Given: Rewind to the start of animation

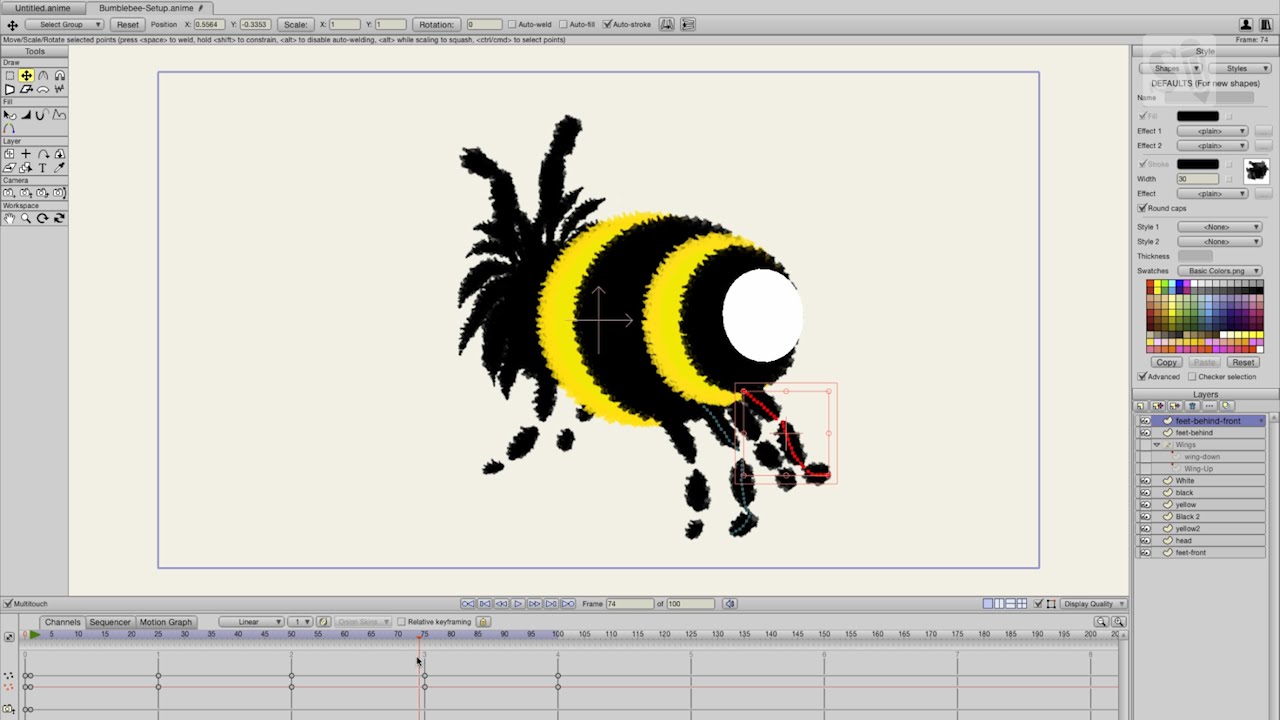Looking at the screenshot, I should coord(468,604).
